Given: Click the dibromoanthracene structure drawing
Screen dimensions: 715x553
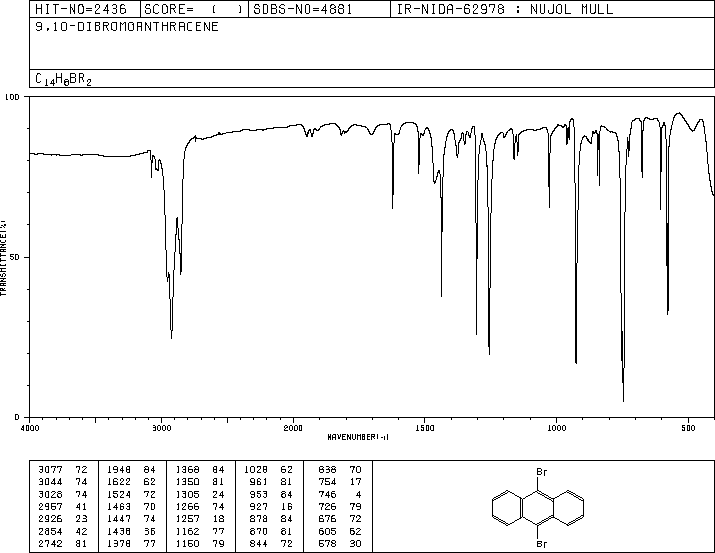Looking at the screenshot, I should pos(538,507).
